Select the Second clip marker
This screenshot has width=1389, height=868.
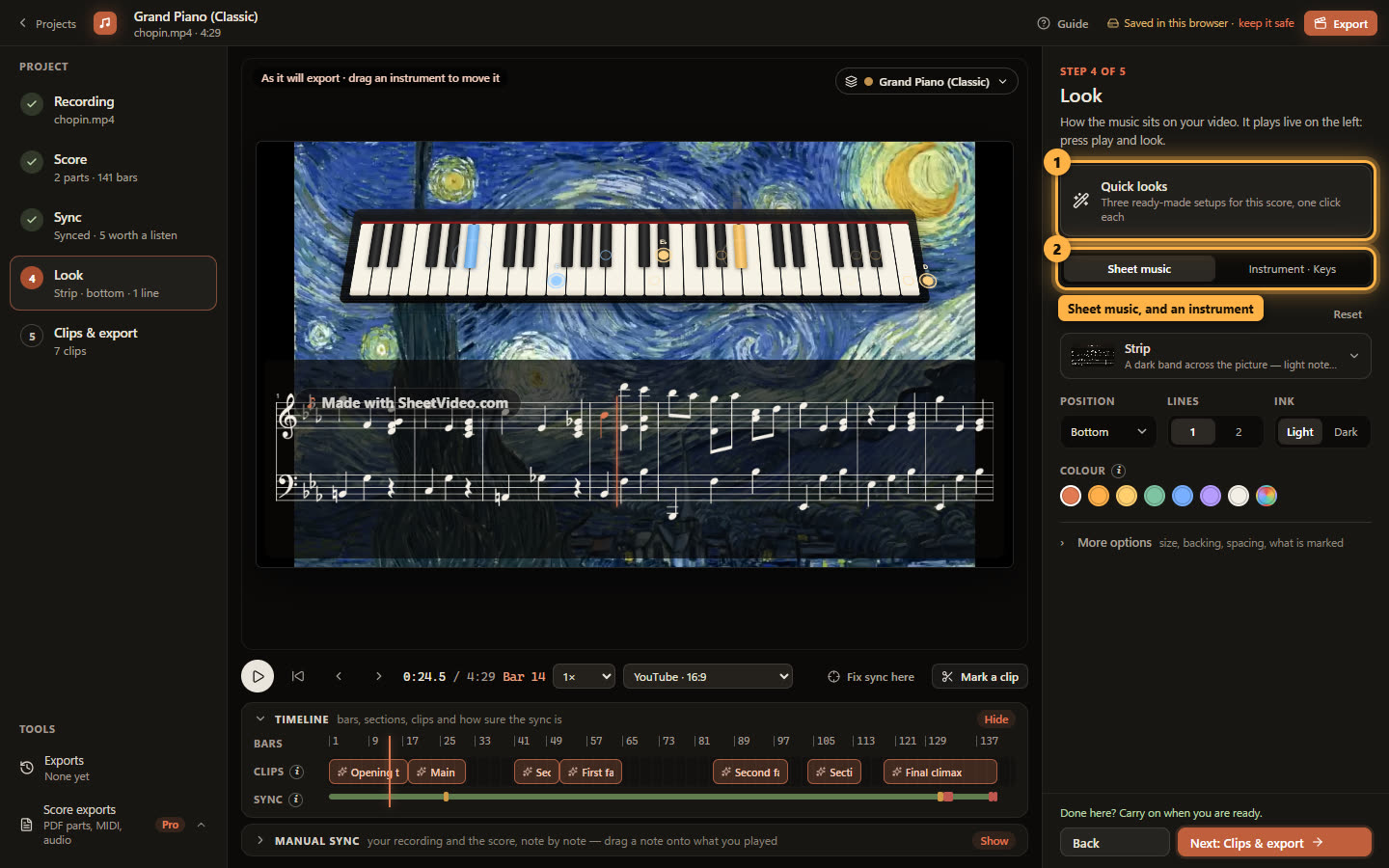pyautogui.click(x=750, y=773)
